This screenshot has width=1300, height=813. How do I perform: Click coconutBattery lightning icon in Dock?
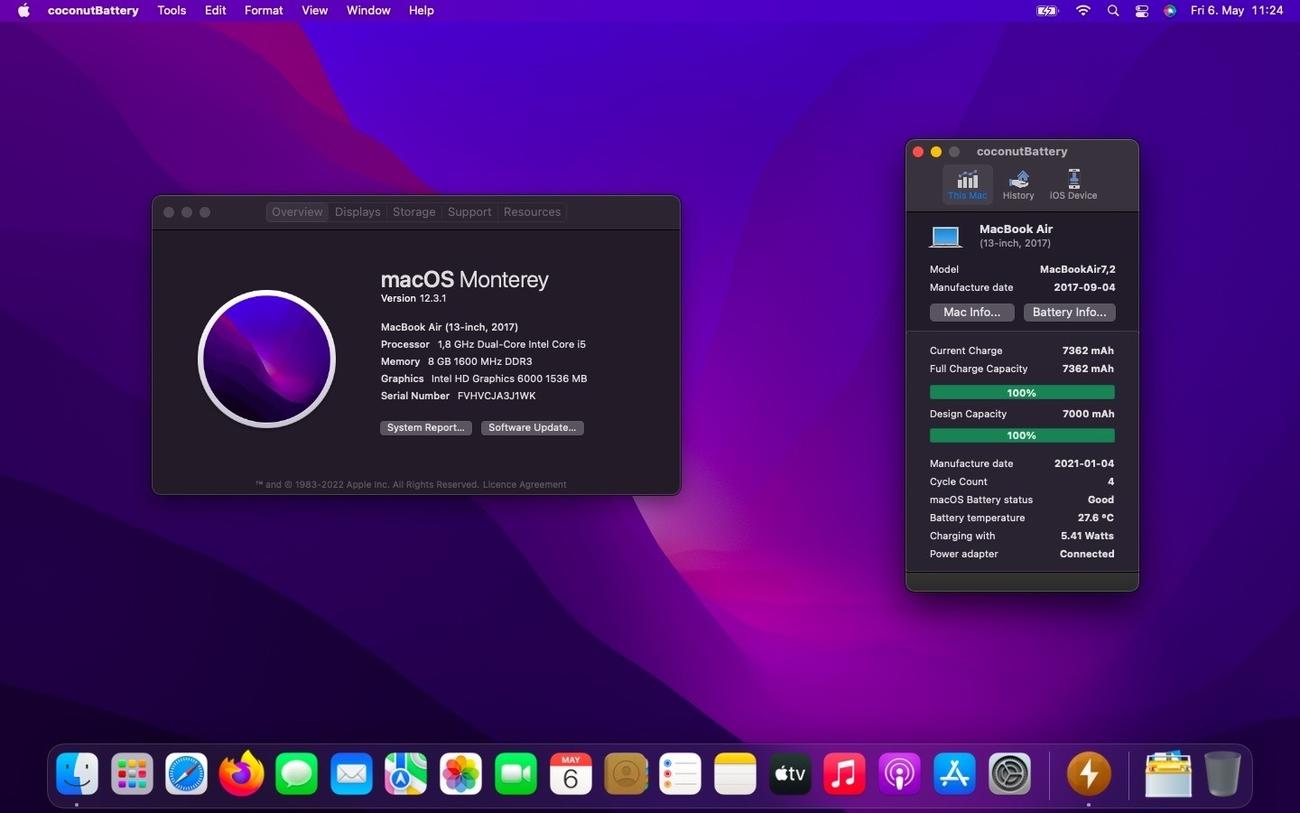[x=1088, y=774]
